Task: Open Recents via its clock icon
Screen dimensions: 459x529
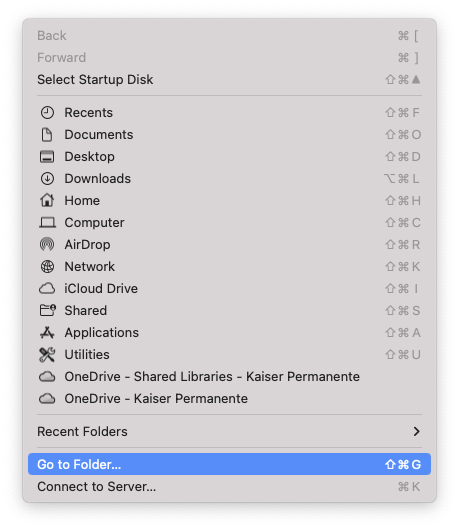Action: pos(47,113)
